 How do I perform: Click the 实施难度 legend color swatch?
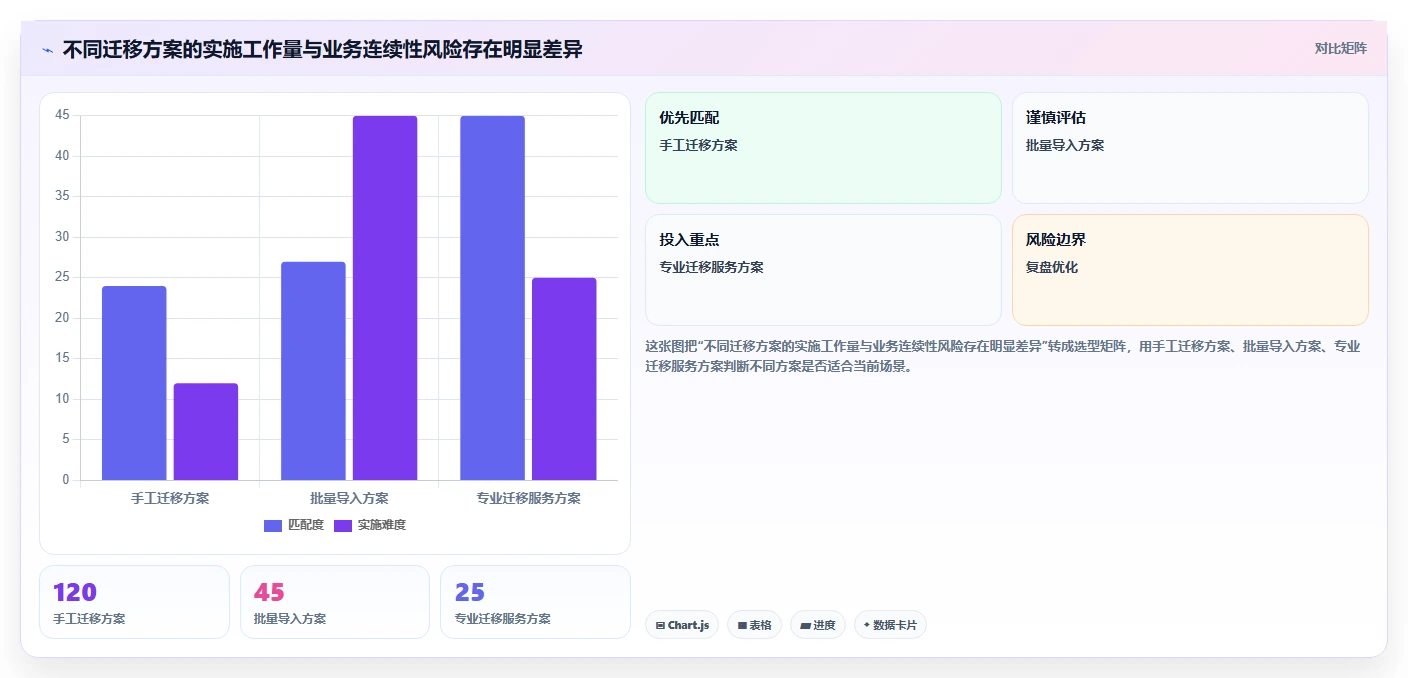pyautogui.click(x=343, y=525)
